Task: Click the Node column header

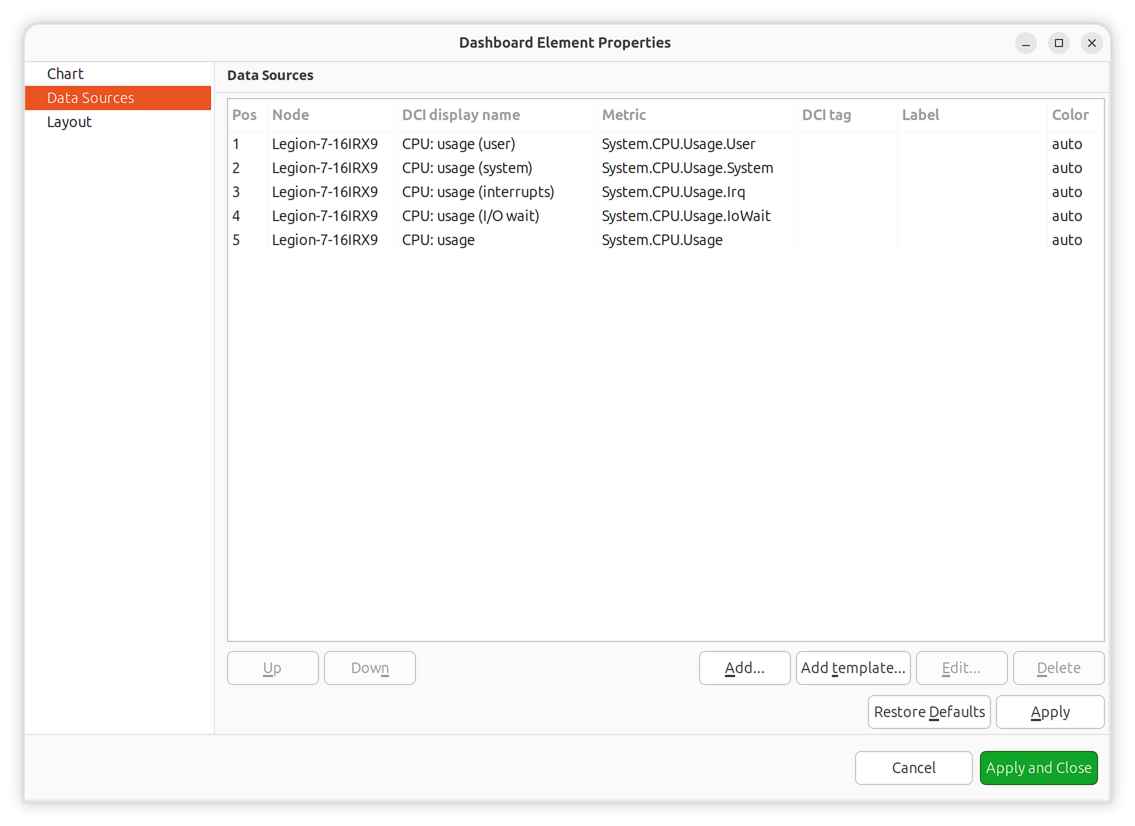Action: (x=290, y=114)
